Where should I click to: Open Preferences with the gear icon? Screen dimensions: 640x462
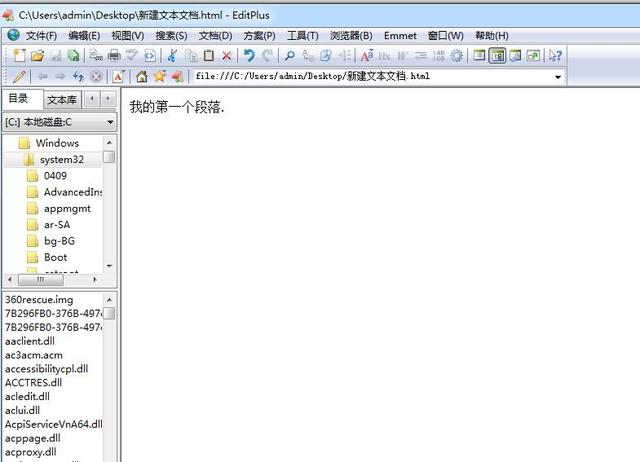click(x=456, y=55)
